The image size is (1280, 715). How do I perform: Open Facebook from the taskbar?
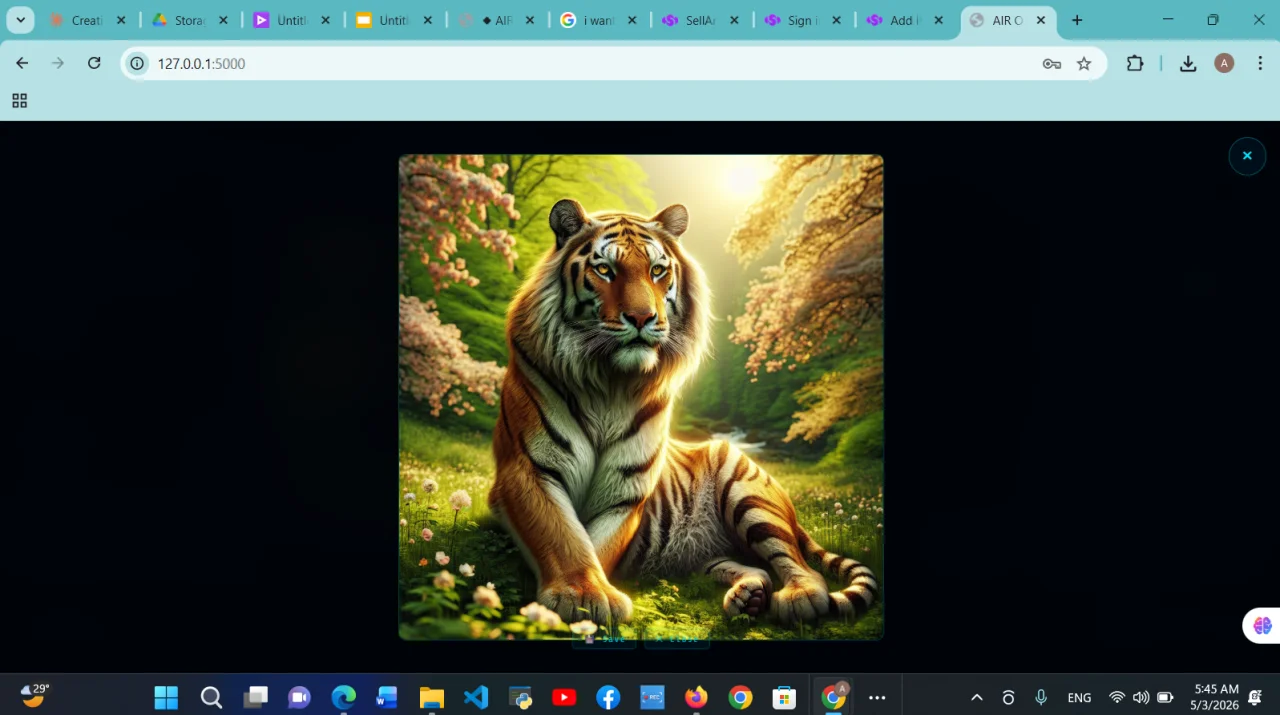pyautogui.click(x=608, y=697)
